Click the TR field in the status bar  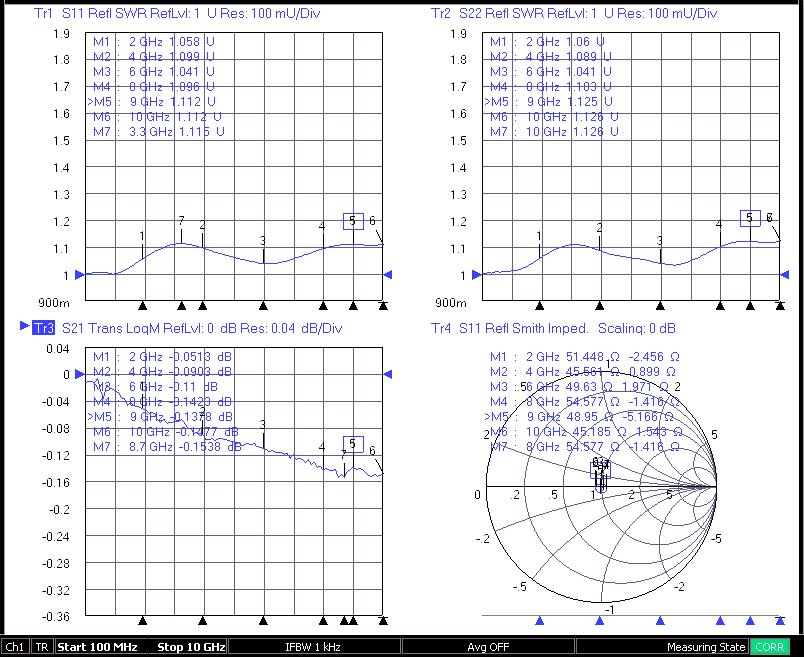[42, 647]
